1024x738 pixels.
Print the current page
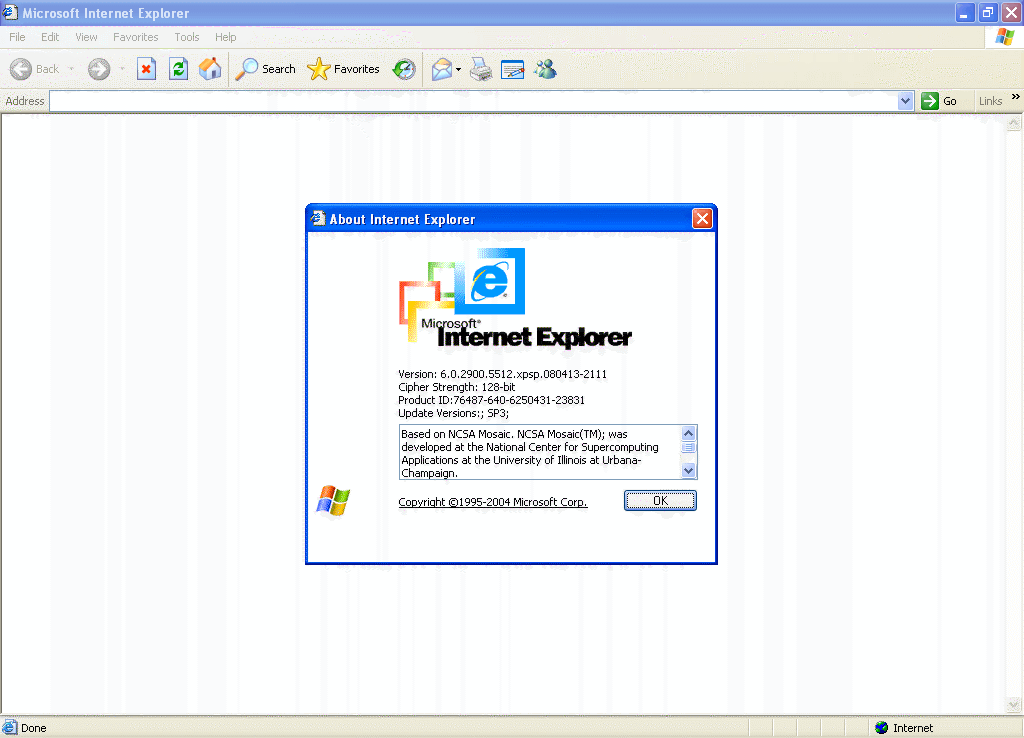click(480, 68)
